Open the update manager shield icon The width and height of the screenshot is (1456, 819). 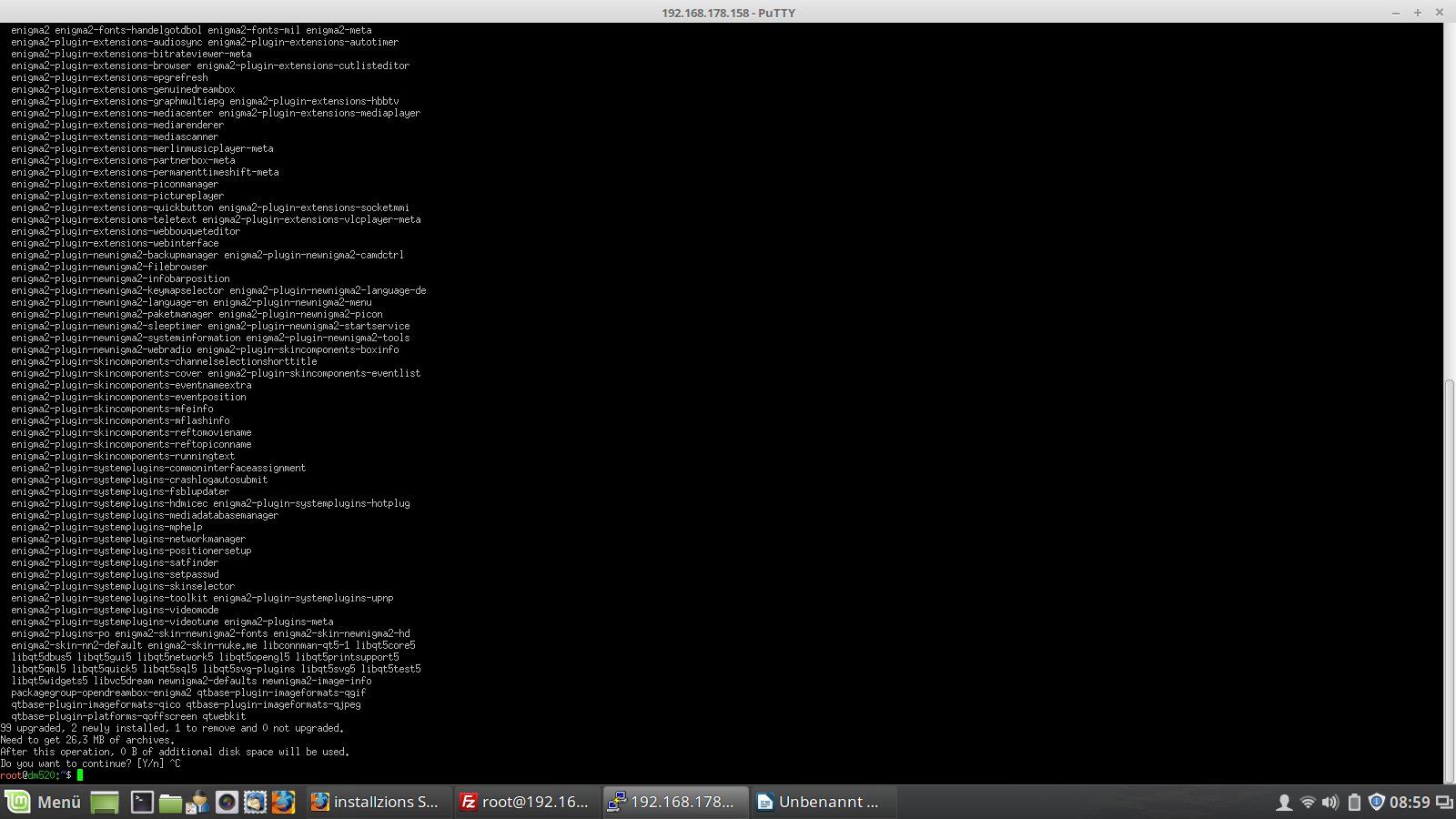click(1377, 802)
